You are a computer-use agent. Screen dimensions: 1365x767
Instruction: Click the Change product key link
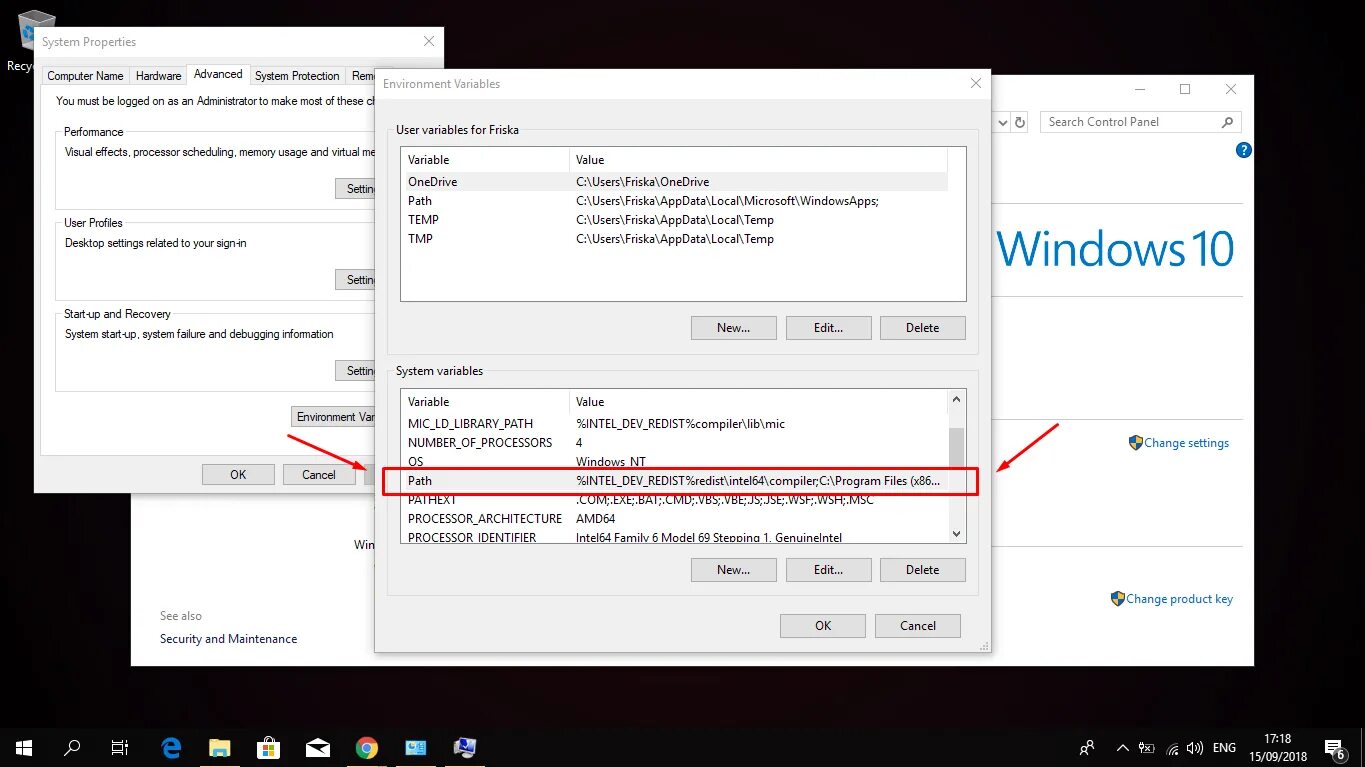[x=1179, y=599]
